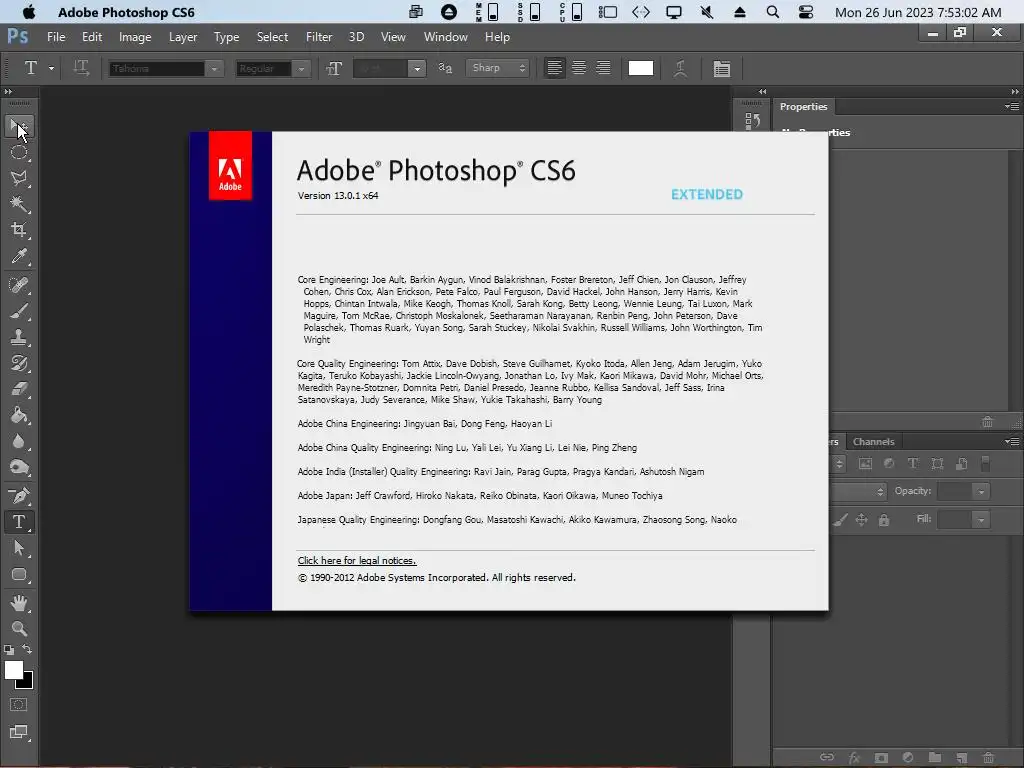
Task: Collapse the toolbox with double arrows
Action: click(x=8, y=92)
